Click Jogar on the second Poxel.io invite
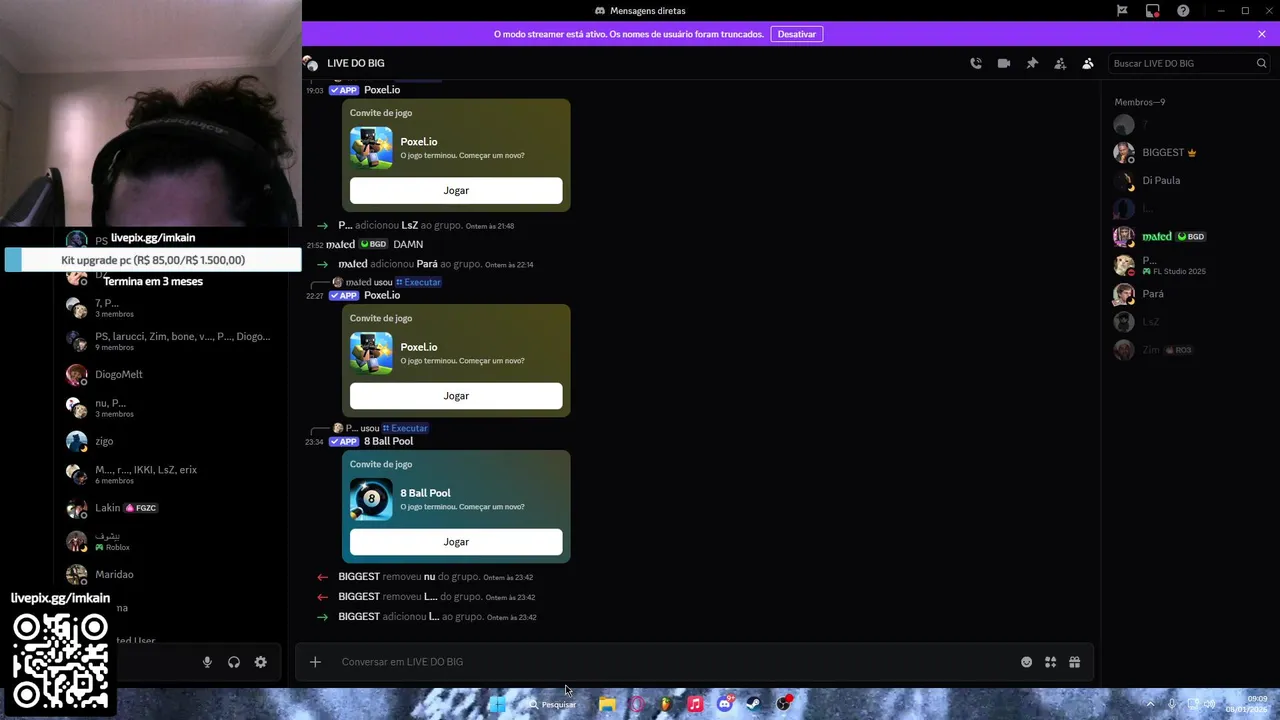The height and width of the screenshot is (720, 1280). 456,396
